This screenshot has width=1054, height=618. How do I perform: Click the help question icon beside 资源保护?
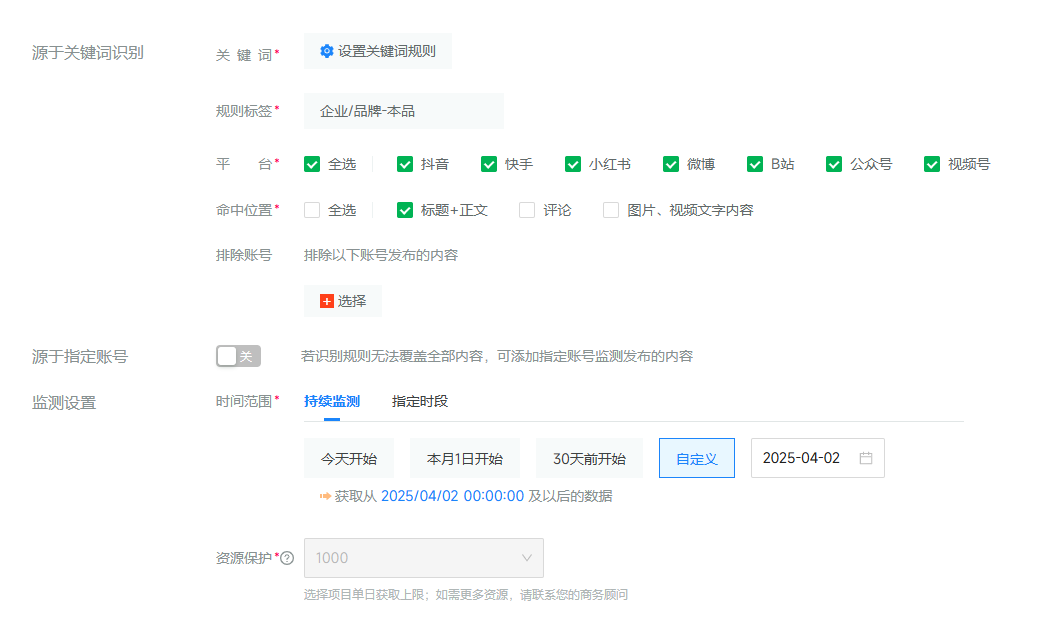point(287,558)
